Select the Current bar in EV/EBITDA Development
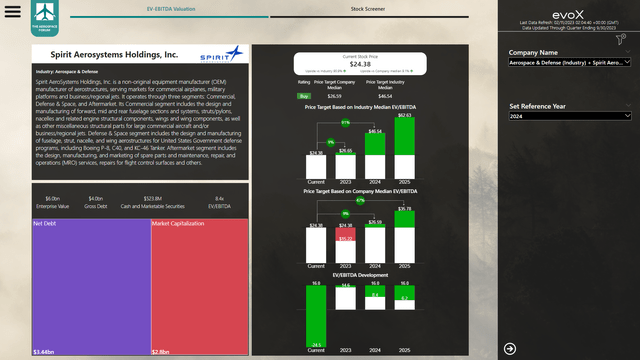640x360 pixels. point(316,316)
